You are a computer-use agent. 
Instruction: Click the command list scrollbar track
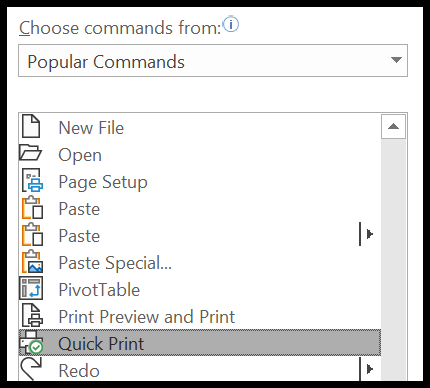click(393, 260)
